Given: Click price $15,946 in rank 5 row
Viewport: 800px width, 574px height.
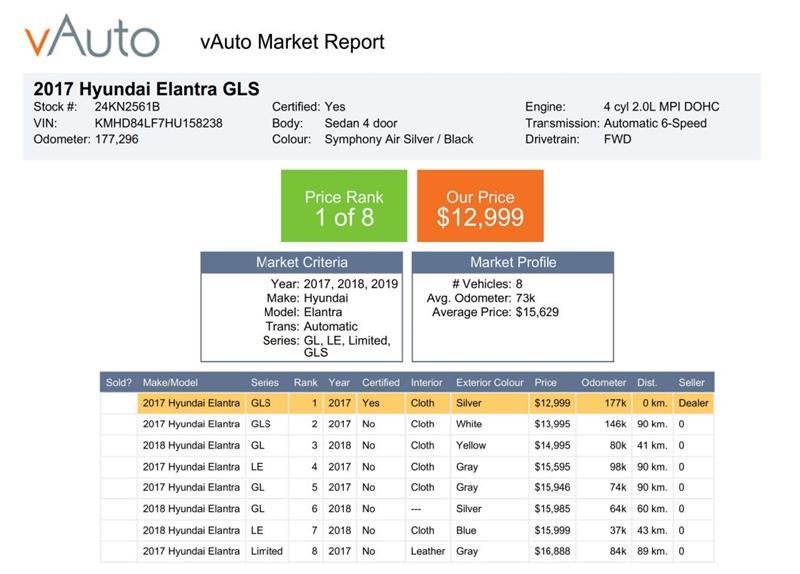Looking at the screenshot, I should pyautogui.click(x=553, y=487).
